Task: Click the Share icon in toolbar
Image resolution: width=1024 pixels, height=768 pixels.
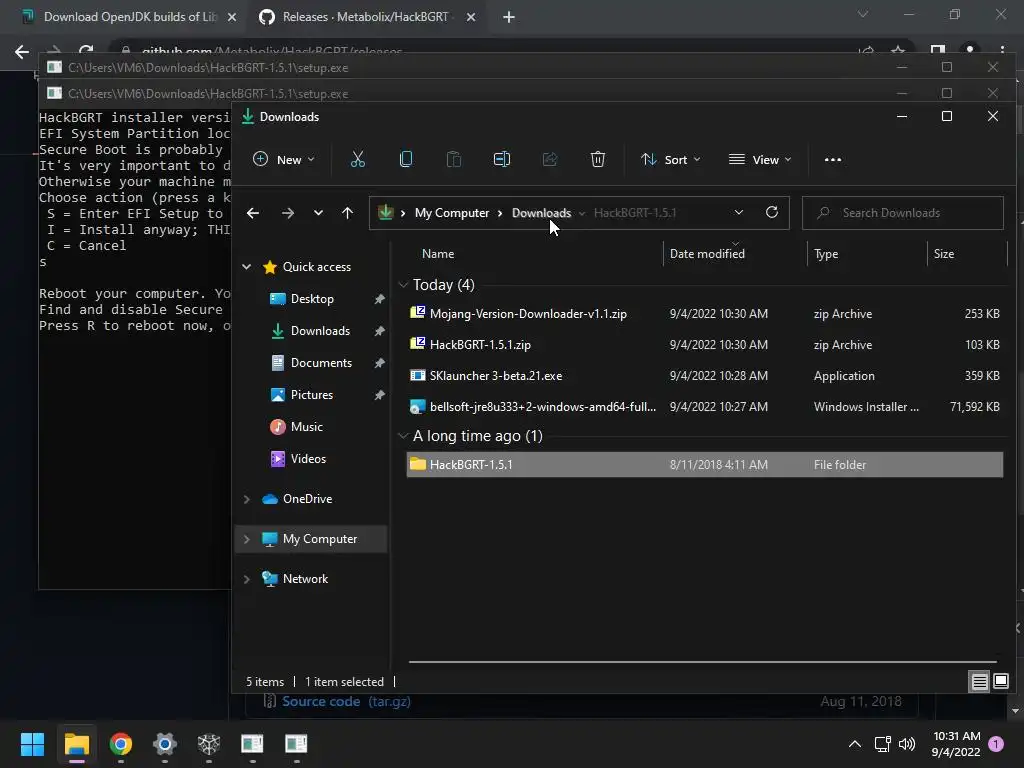Action: click(x=550, y=159)
